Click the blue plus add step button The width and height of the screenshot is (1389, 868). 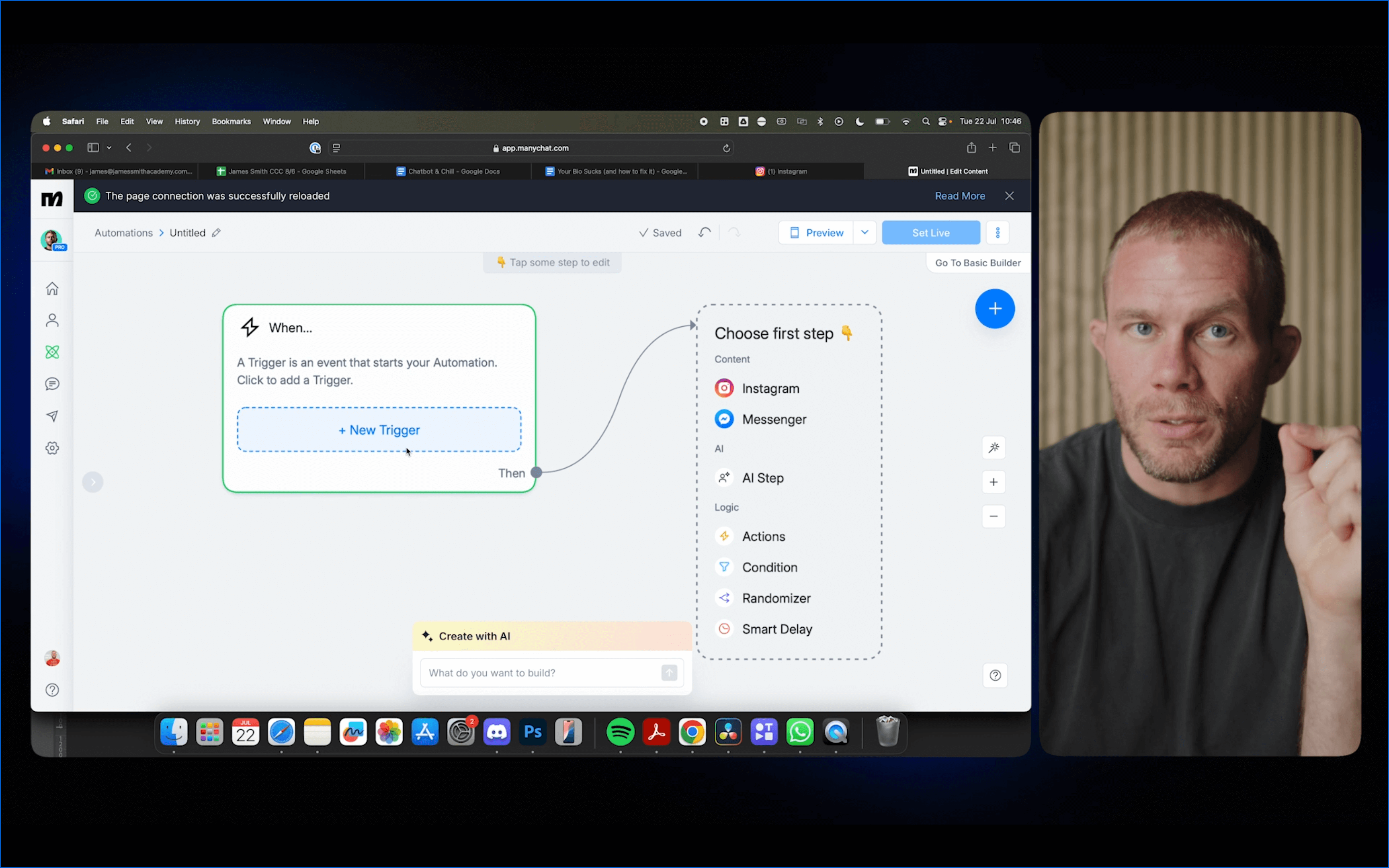pos(995,309)
